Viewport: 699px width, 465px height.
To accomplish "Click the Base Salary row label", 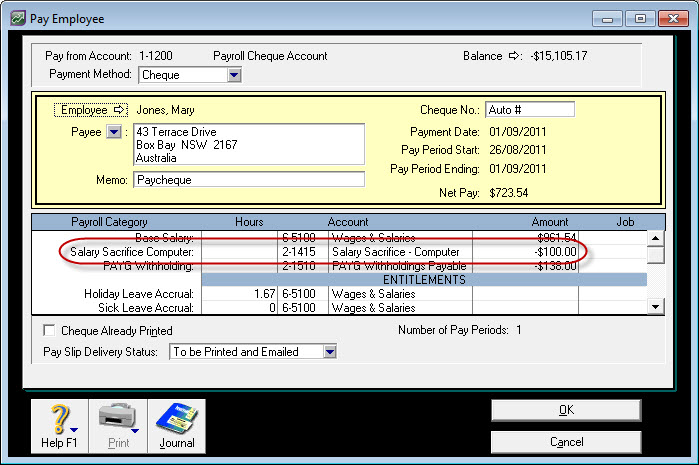I will tap(164, 238).
